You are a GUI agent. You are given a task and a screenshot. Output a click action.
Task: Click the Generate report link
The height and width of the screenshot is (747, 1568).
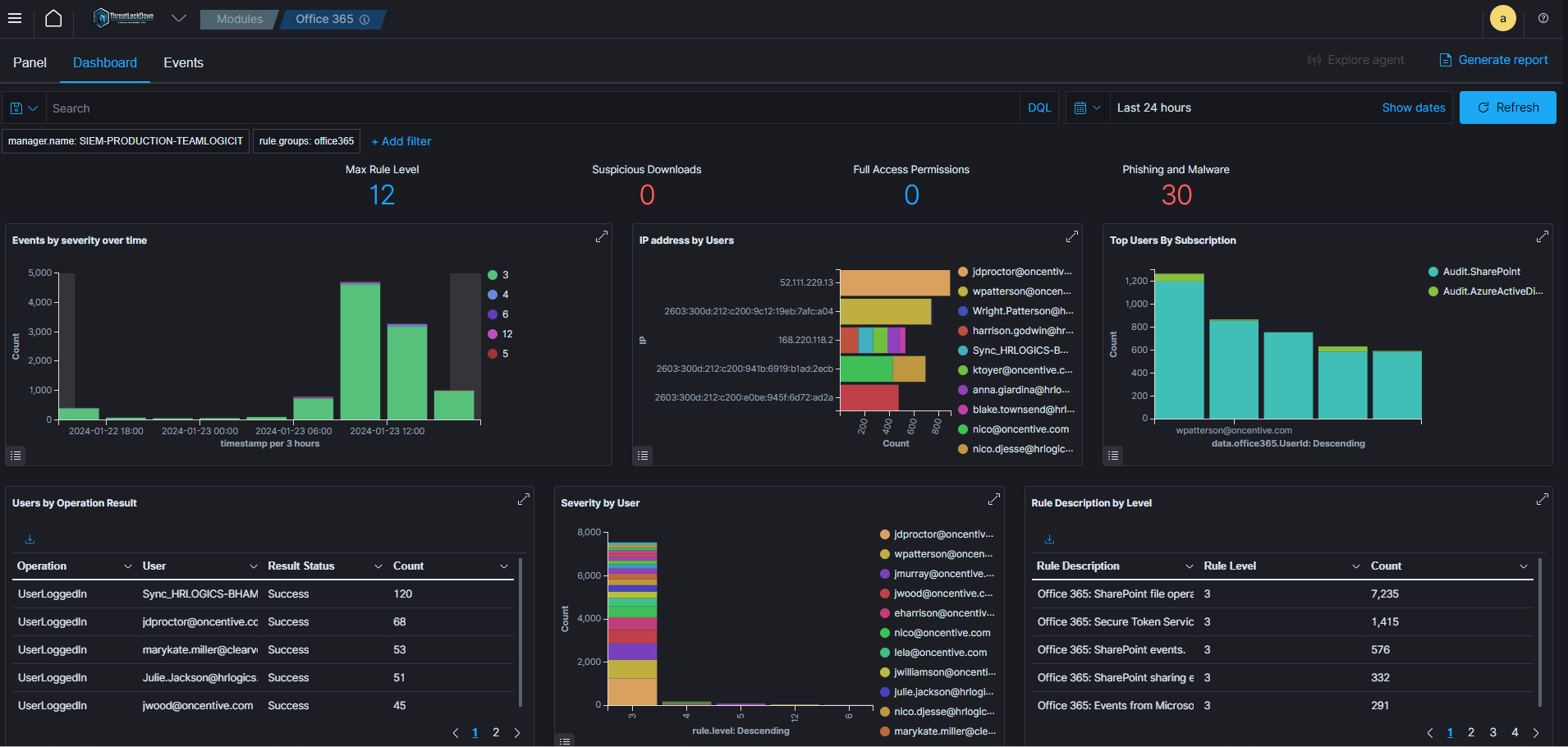coord(1493,60)
